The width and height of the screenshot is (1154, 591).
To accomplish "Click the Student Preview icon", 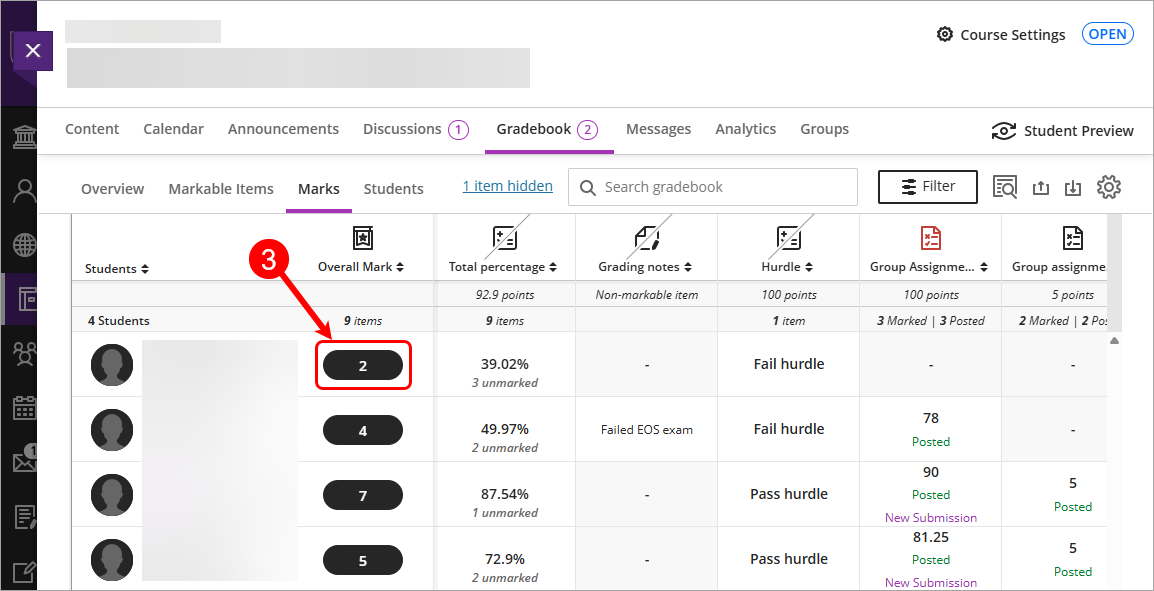I will point(1003,131).
